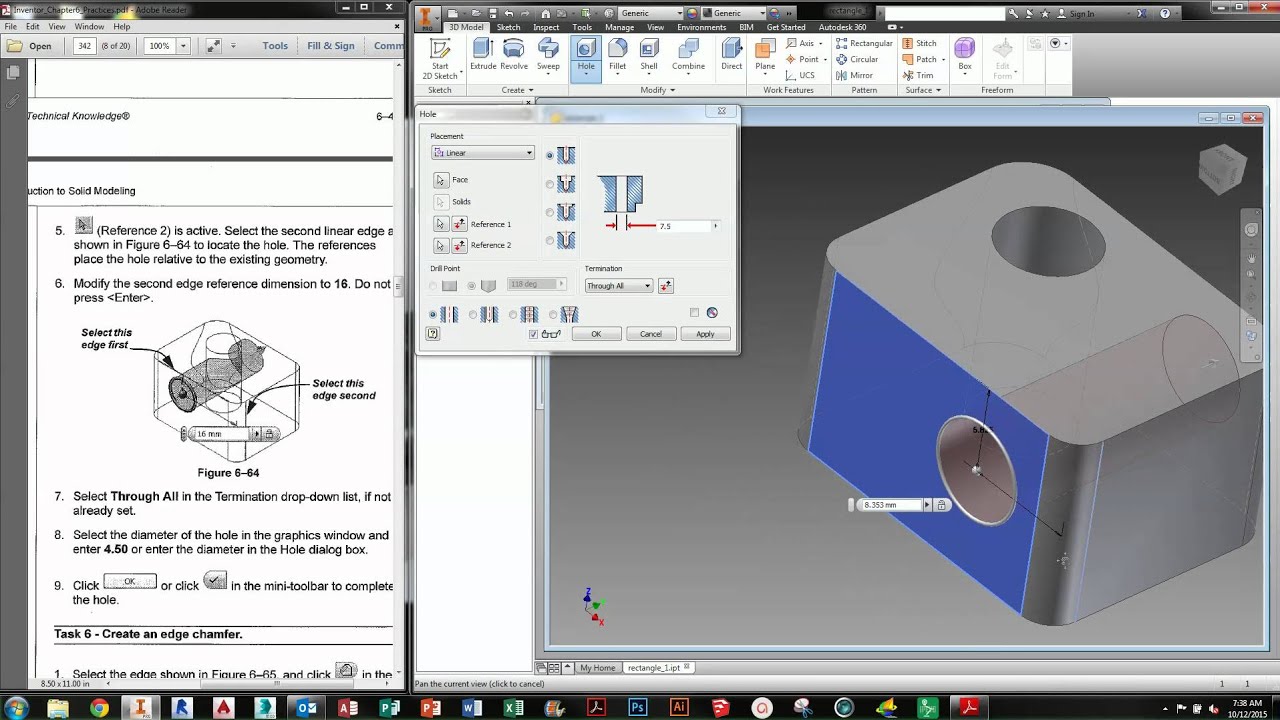The image size is (1280, 720).
Task: Select the drilled hole type radio
Action: tap(550, 156)
